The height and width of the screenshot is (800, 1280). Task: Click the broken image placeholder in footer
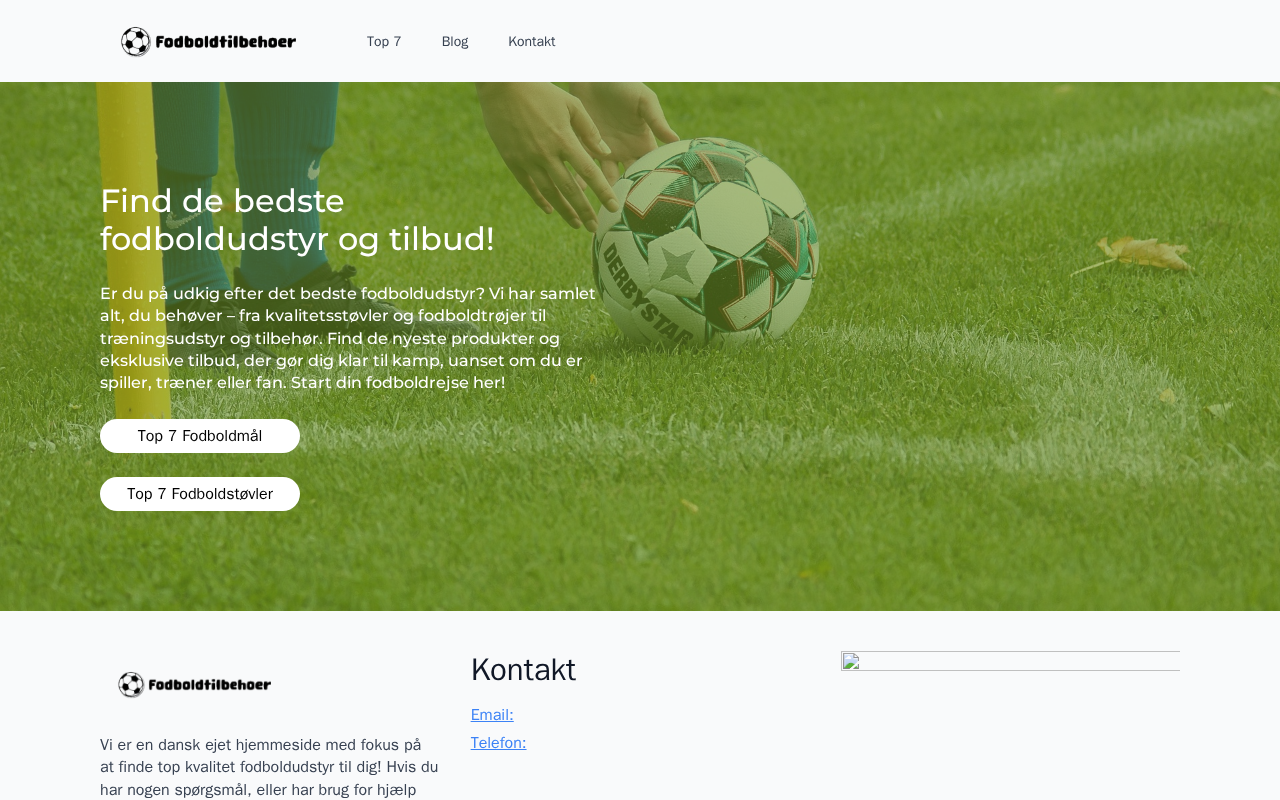coord(1010,661)
